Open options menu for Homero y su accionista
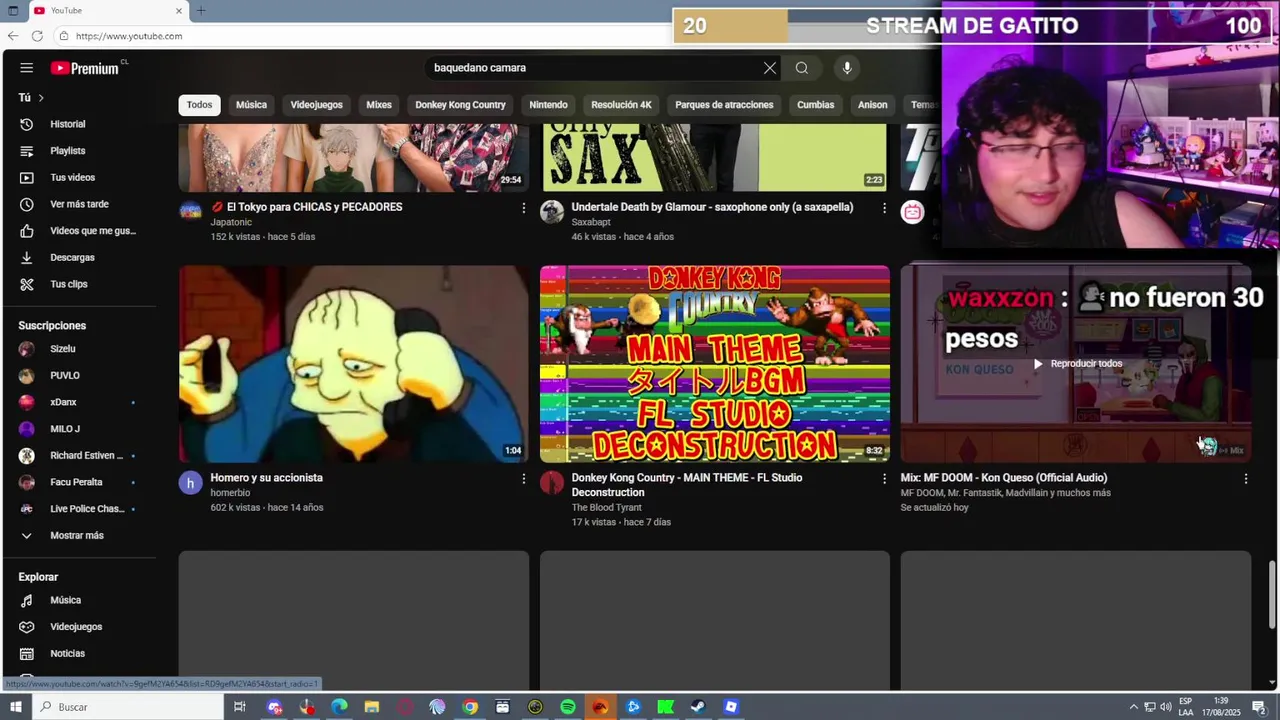This screenshot has height=720, width=1280. (523, 479)
